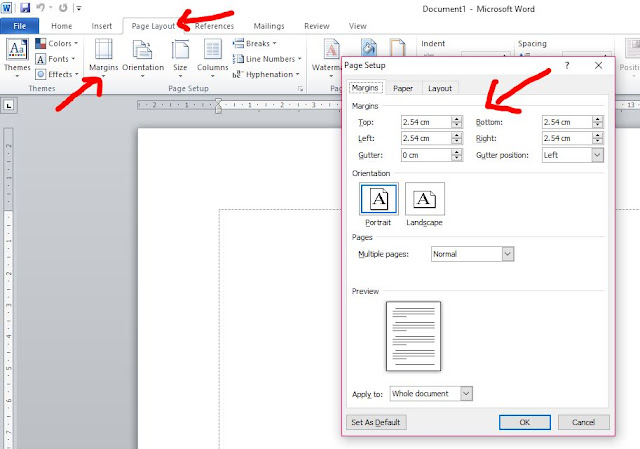Open the Themes gallery button

(17, 57)
